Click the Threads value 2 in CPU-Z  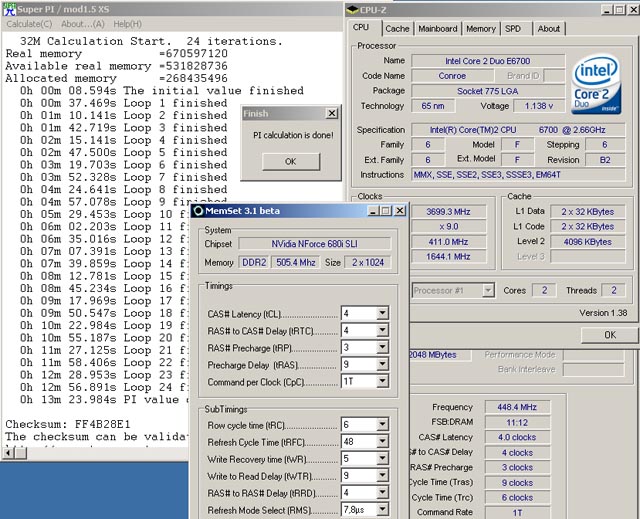(x=614, y=290)
